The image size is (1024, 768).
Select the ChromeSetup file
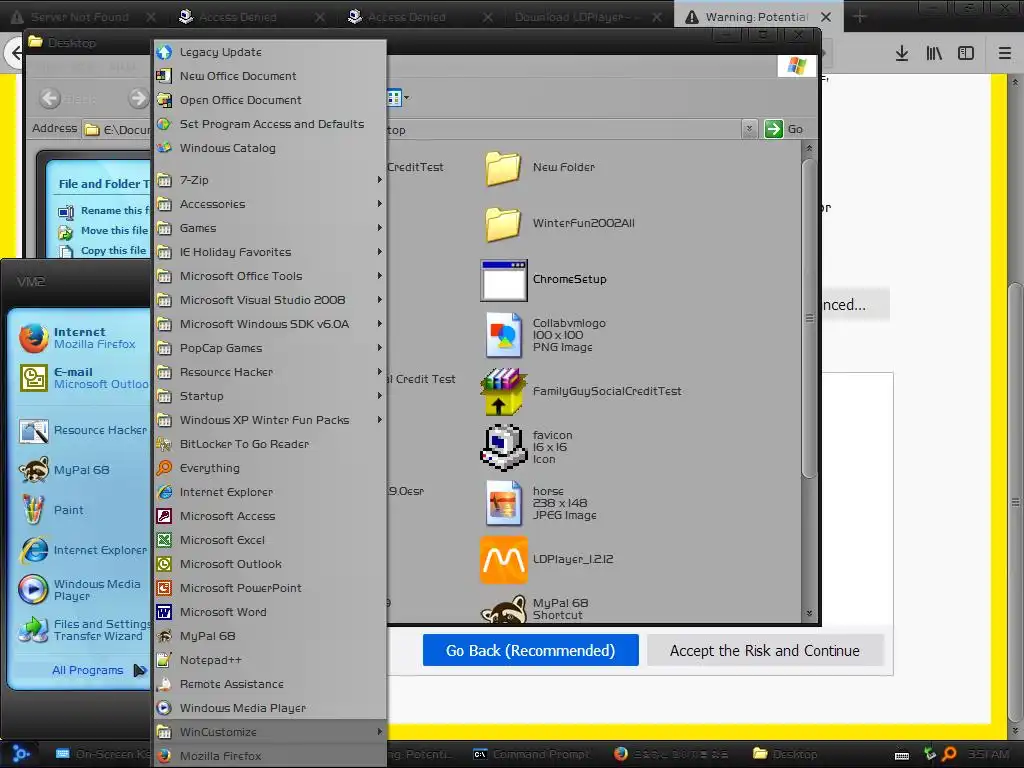click(543, 280)
